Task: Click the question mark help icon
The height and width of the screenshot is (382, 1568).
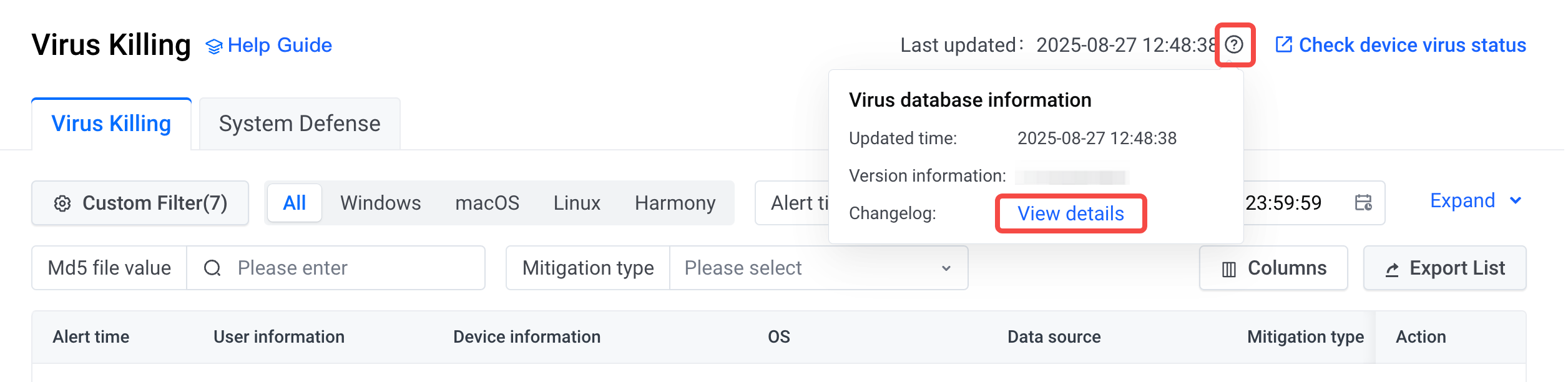Action: pos(1233,45)
